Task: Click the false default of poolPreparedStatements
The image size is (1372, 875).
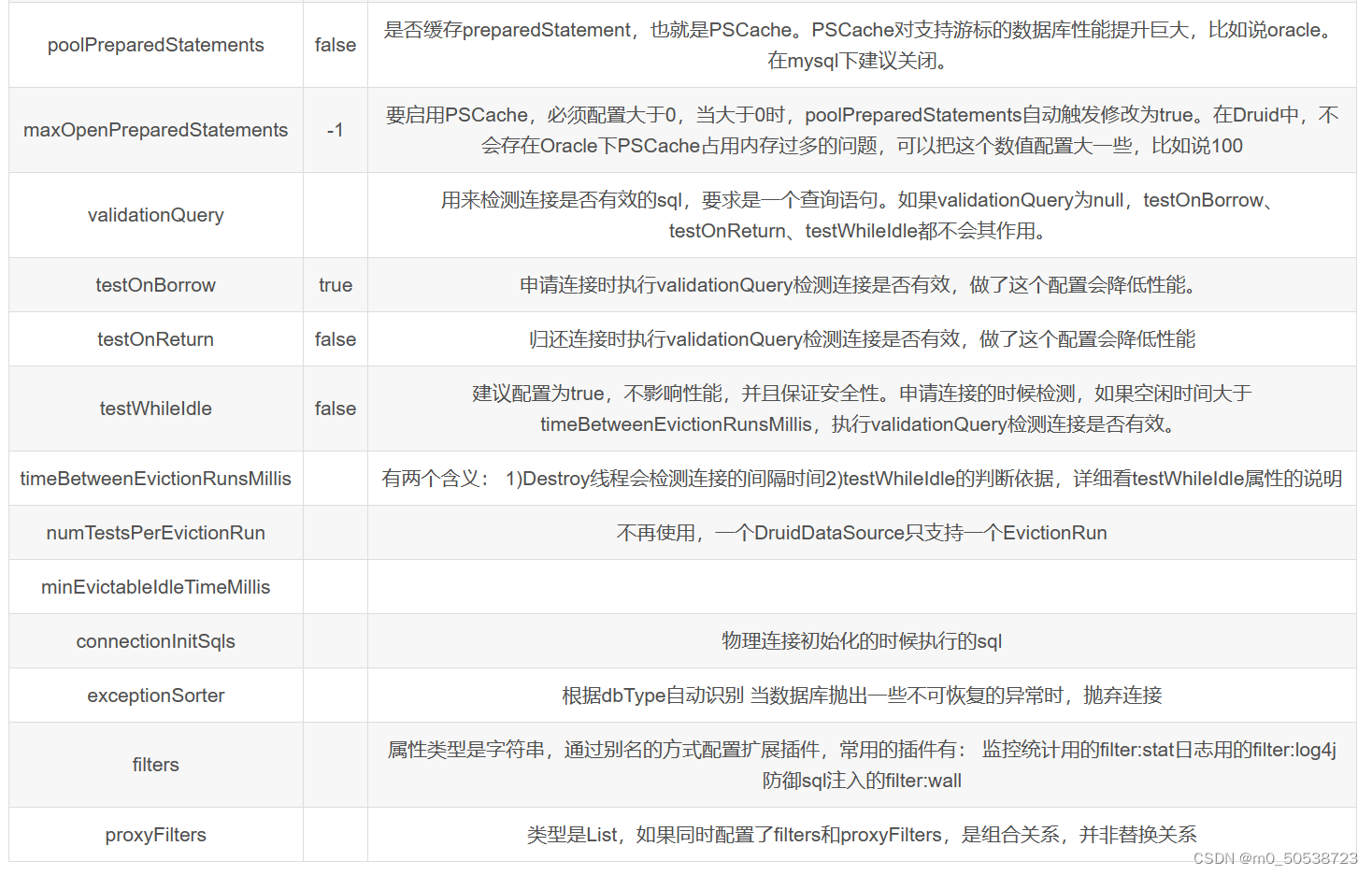Action: (335, 45)
